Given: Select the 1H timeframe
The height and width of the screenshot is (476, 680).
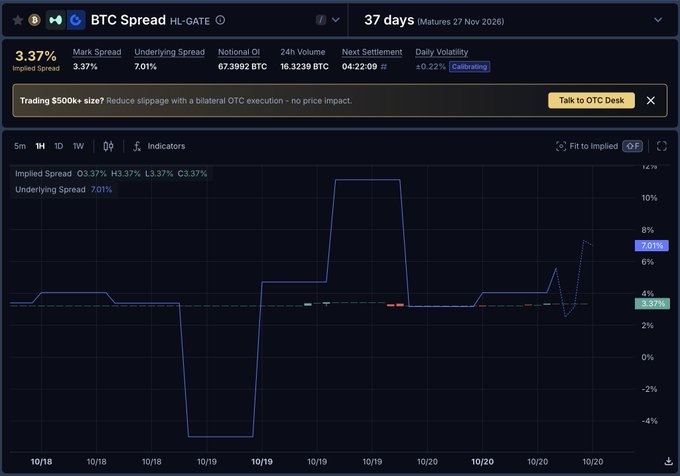Looking at the screenshot, I should pos(40,146).
